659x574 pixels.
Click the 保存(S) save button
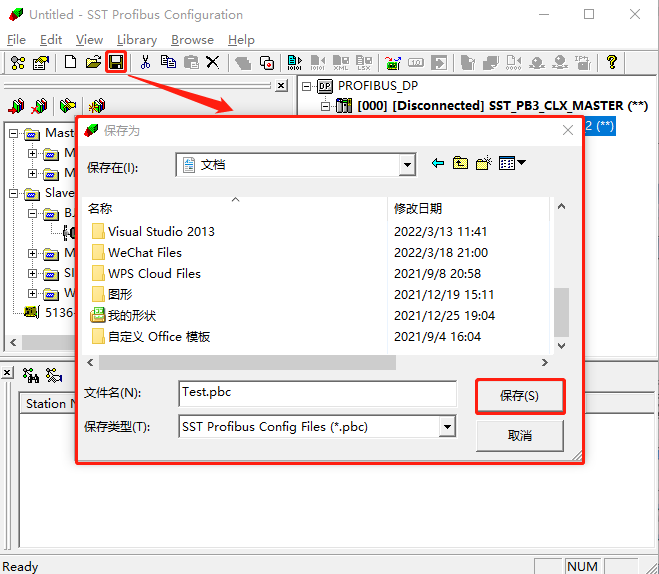point(520,396)
